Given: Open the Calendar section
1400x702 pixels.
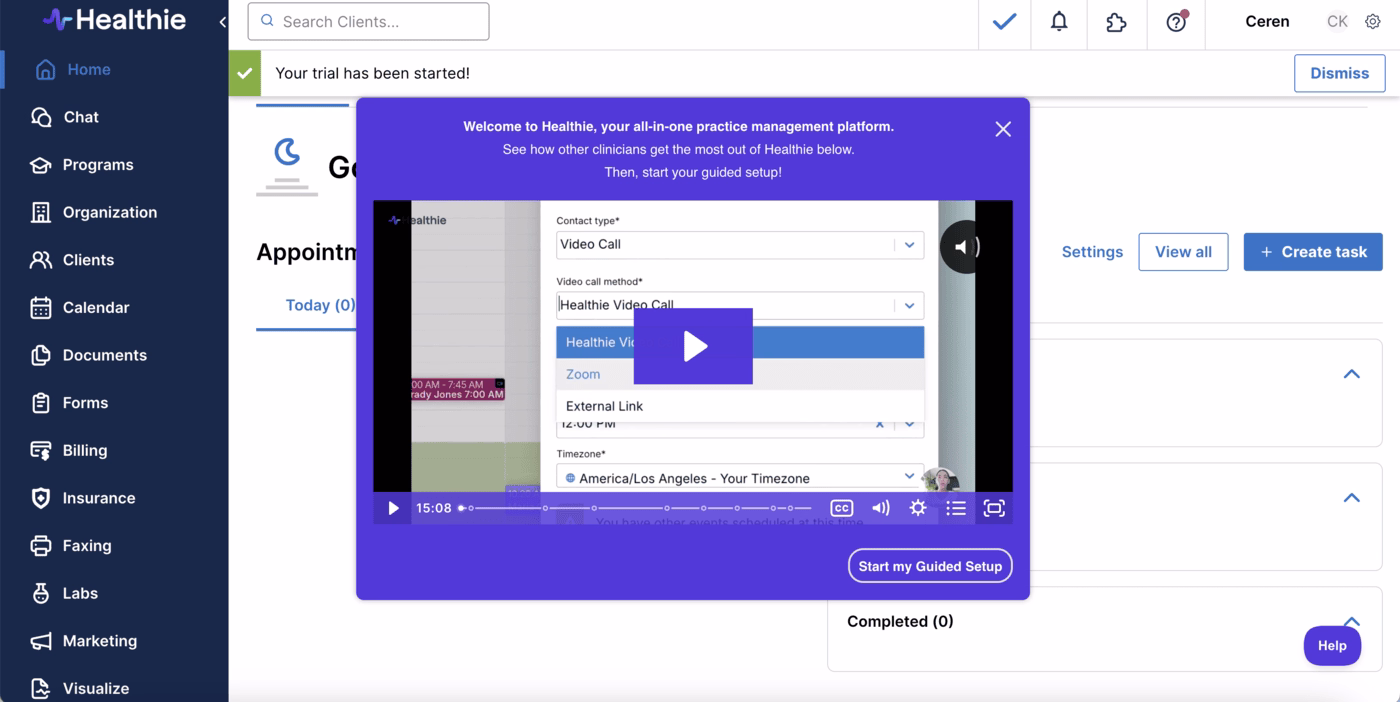Looking at the screenshot, I should (x=96, y=307).
